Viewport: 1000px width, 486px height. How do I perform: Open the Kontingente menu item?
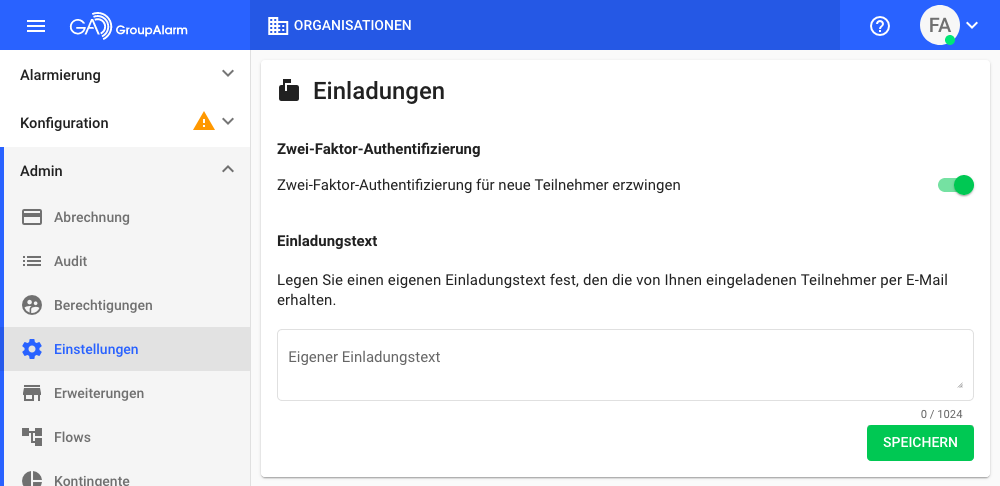91,479
